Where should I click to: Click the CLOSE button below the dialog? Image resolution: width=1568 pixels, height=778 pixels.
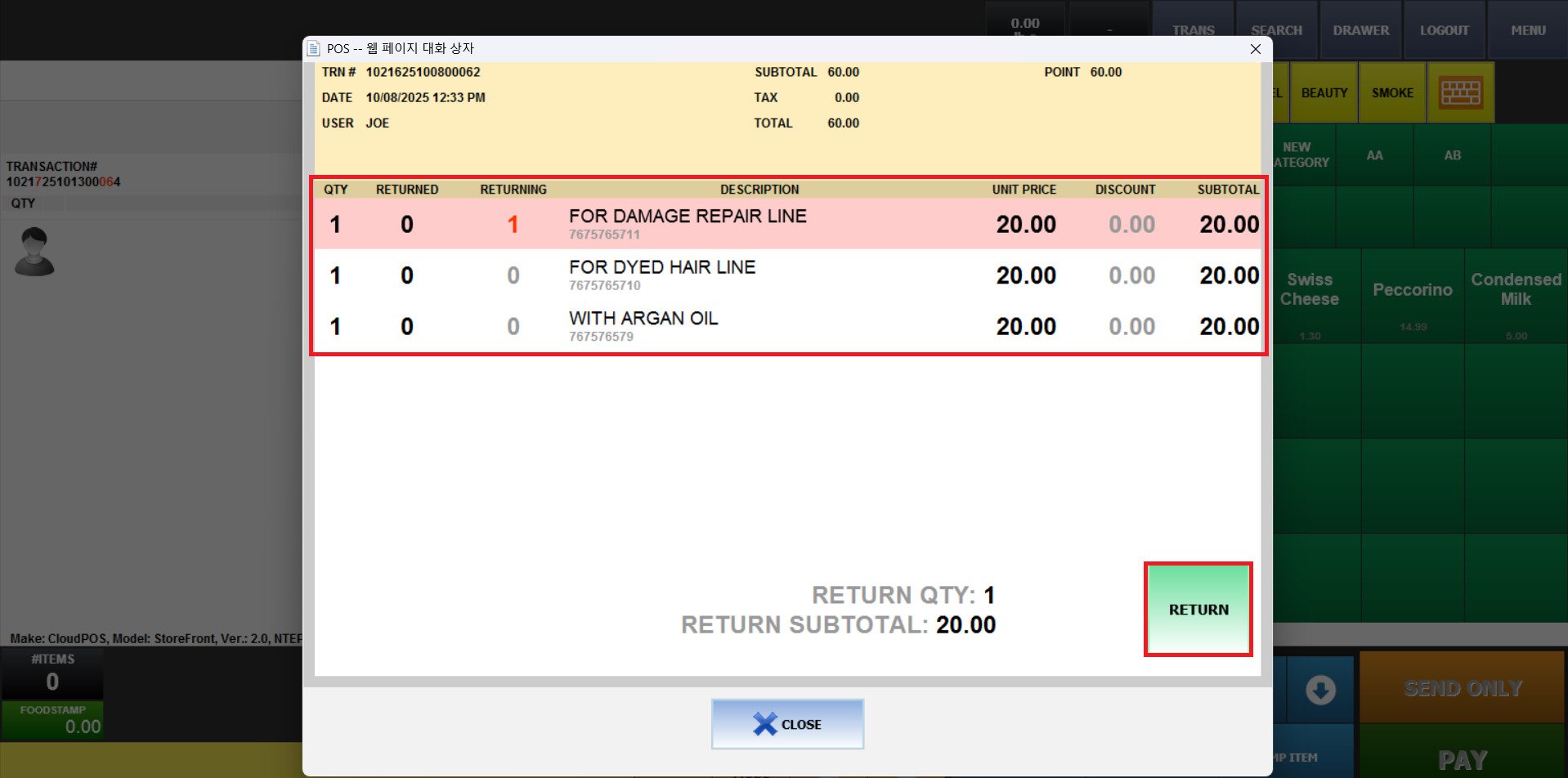click(787, 724)
